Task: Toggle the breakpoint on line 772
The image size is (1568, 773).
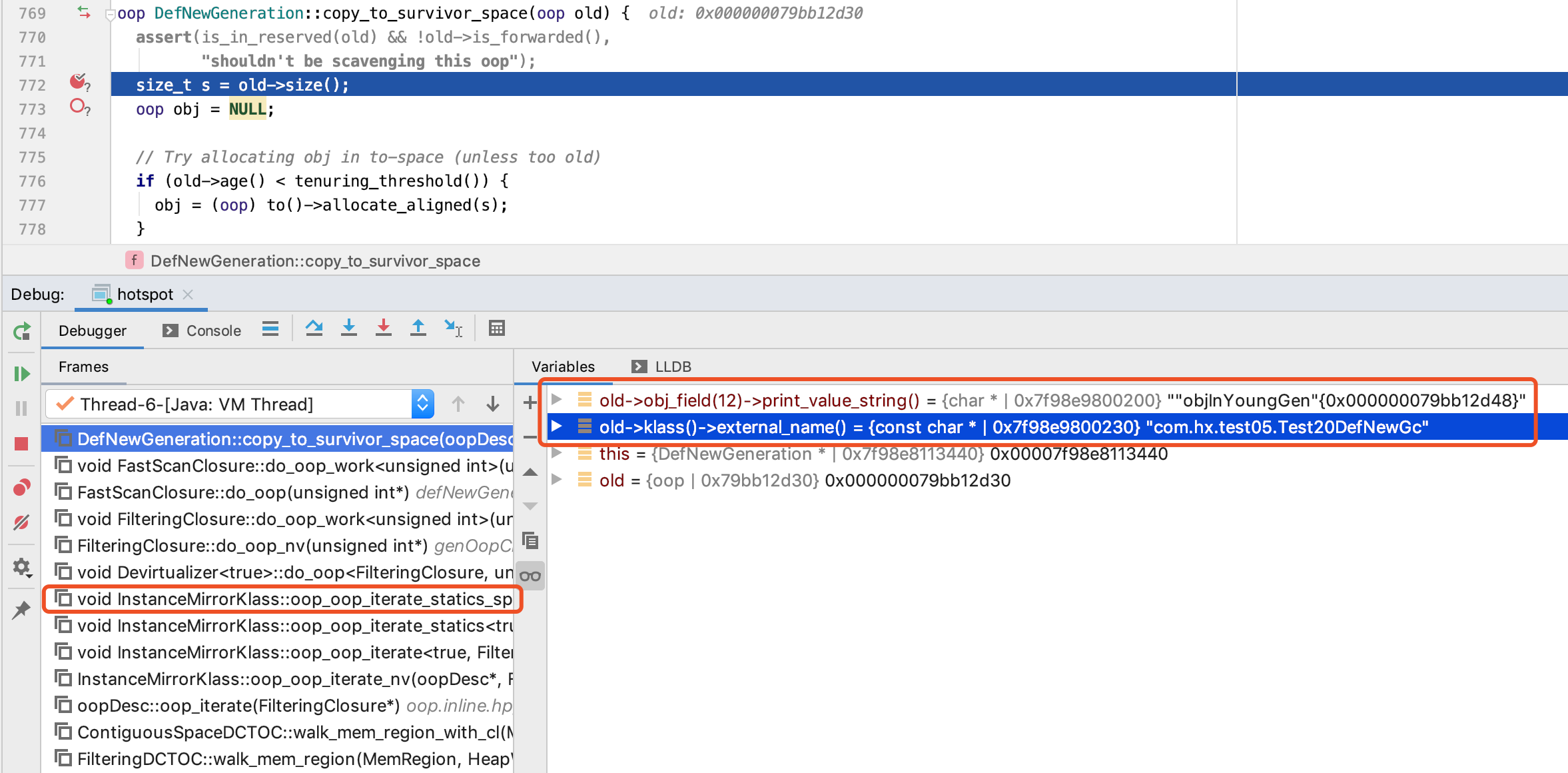Action: pyautogui.click(x=79, y=83)
